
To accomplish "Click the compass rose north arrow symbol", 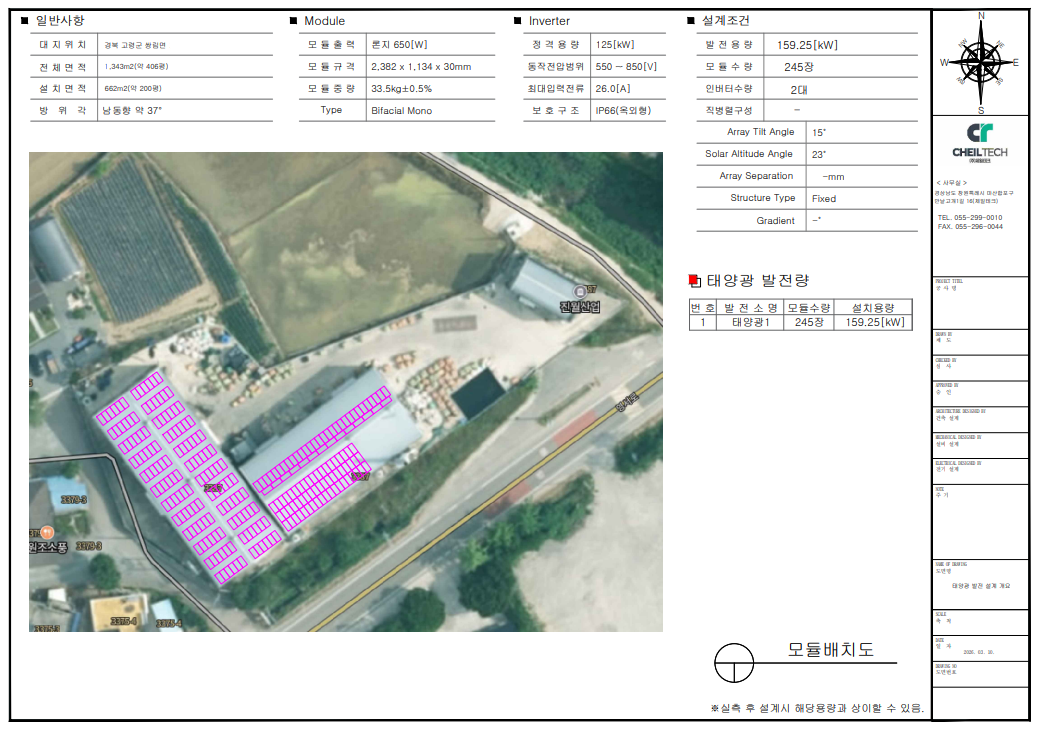I will point(980,62).
